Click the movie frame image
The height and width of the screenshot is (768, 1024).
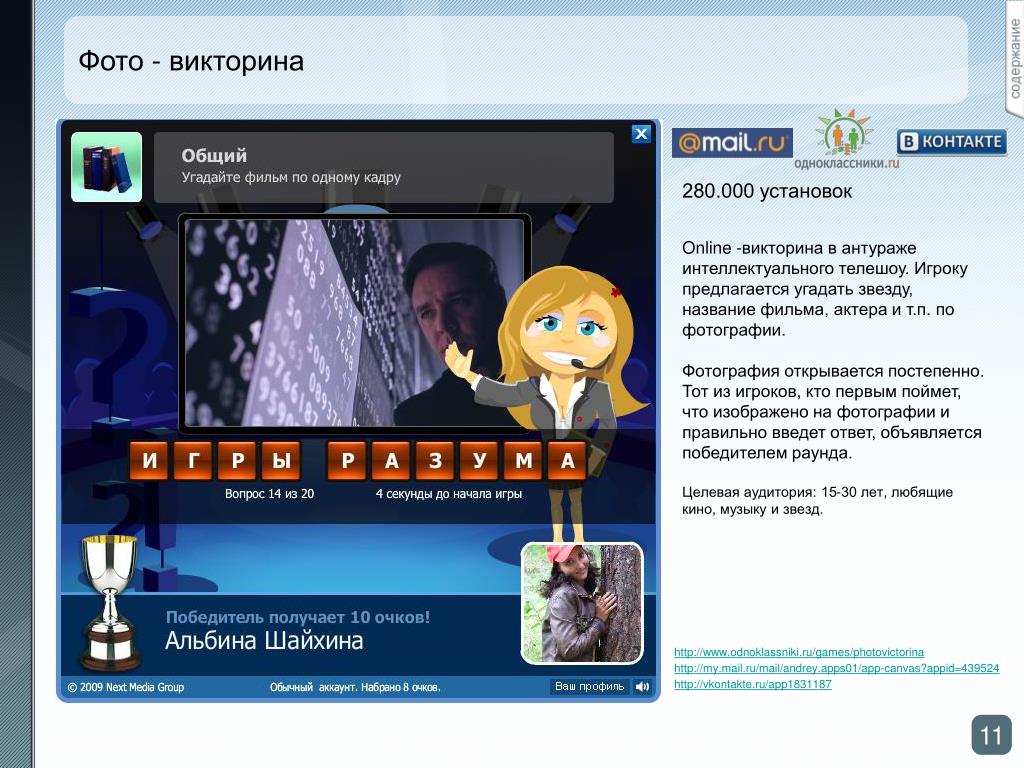[x=354, y=323]
